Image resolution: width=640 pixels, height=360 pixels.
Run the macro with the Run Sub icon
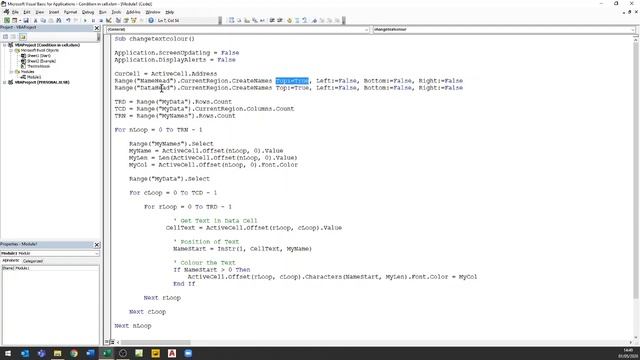coord(85,20)
